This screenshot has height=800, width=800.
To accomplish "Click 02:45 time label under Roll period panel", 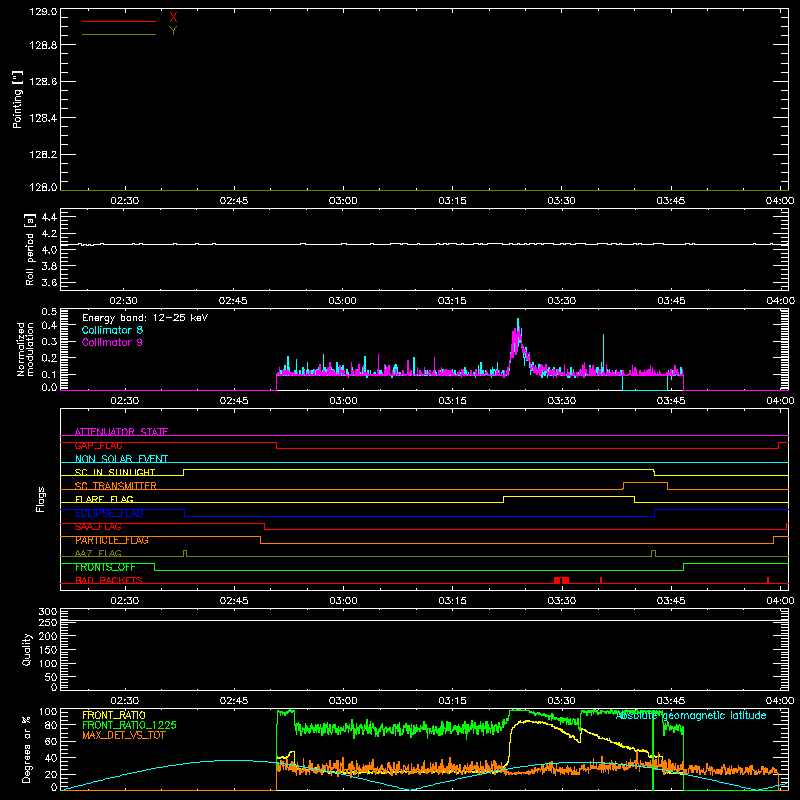I will (233, 301).
